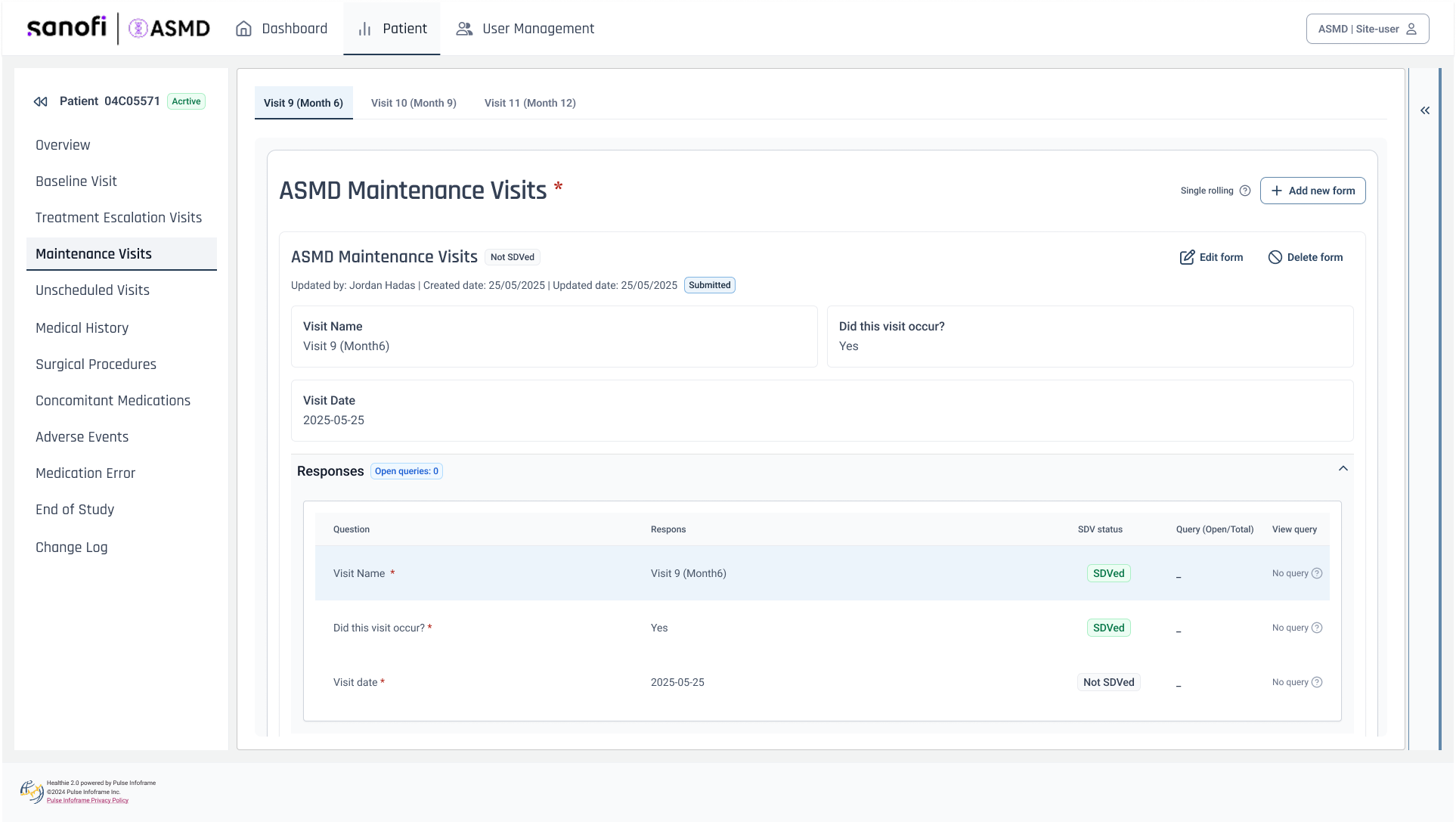Open the Dashboard menu item

click(x=281, y=29)
